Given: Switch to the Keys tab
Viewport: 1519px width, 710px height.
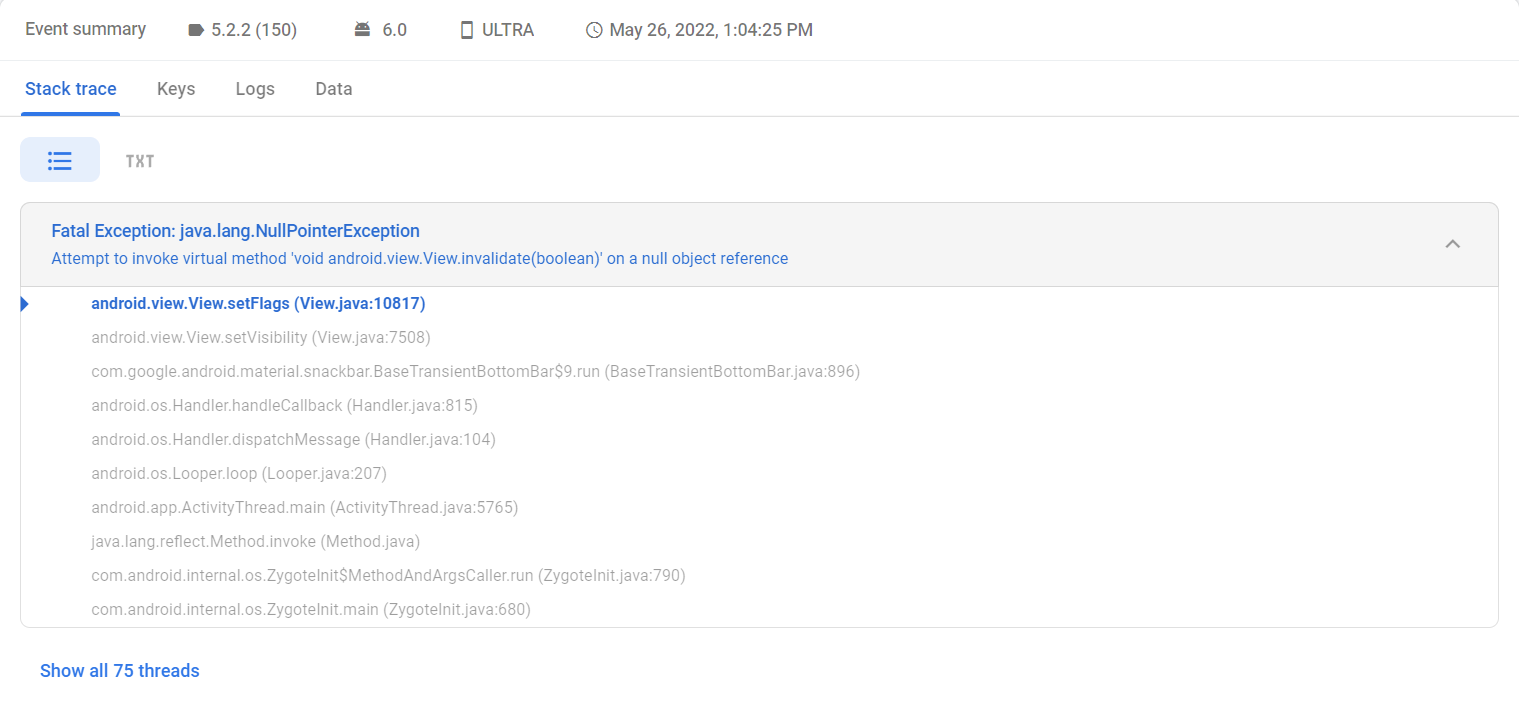Looking at the screenshot, I should pyautogui.click(x=175, y=89).
